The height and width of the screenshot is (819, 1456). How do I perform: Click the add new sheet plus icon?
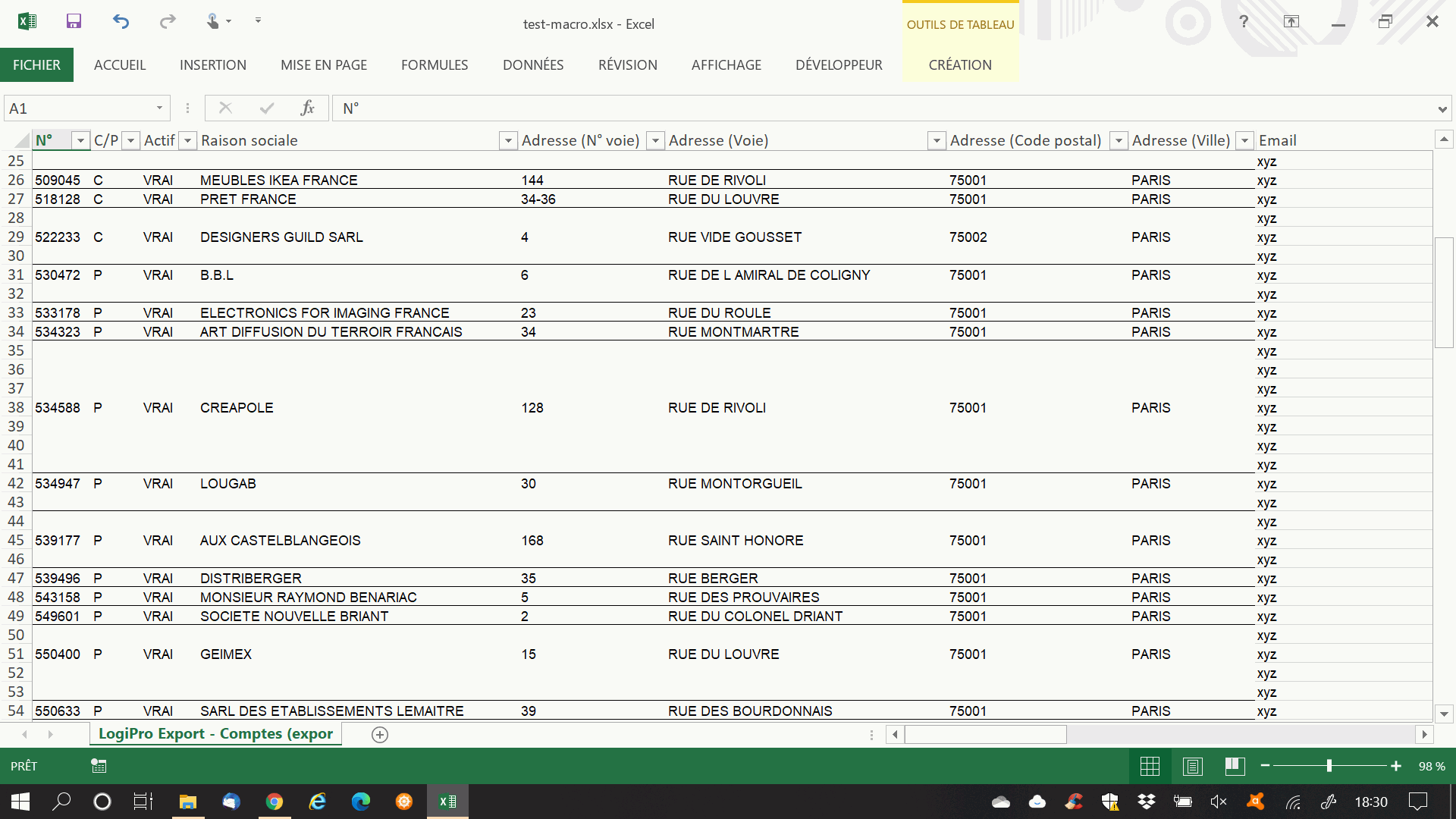(x=380, y=734)
